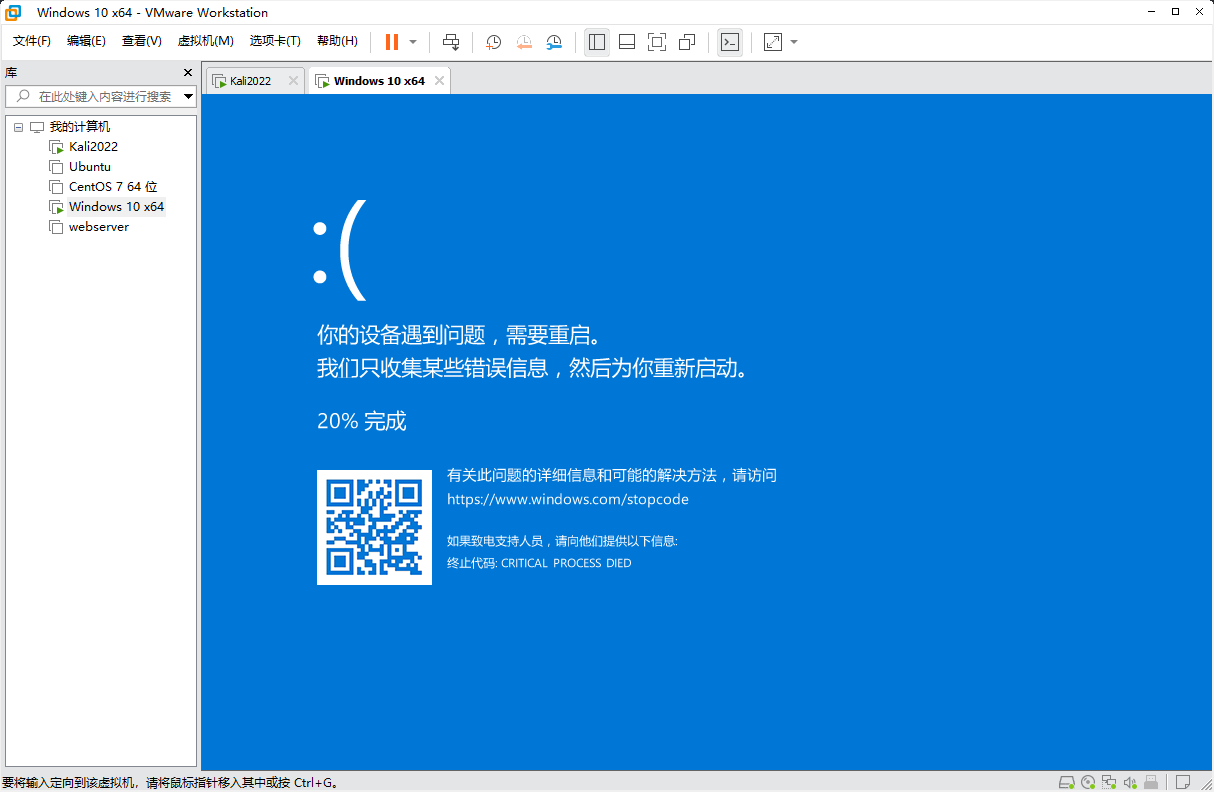Click the library search input field

tap(100, 96)
